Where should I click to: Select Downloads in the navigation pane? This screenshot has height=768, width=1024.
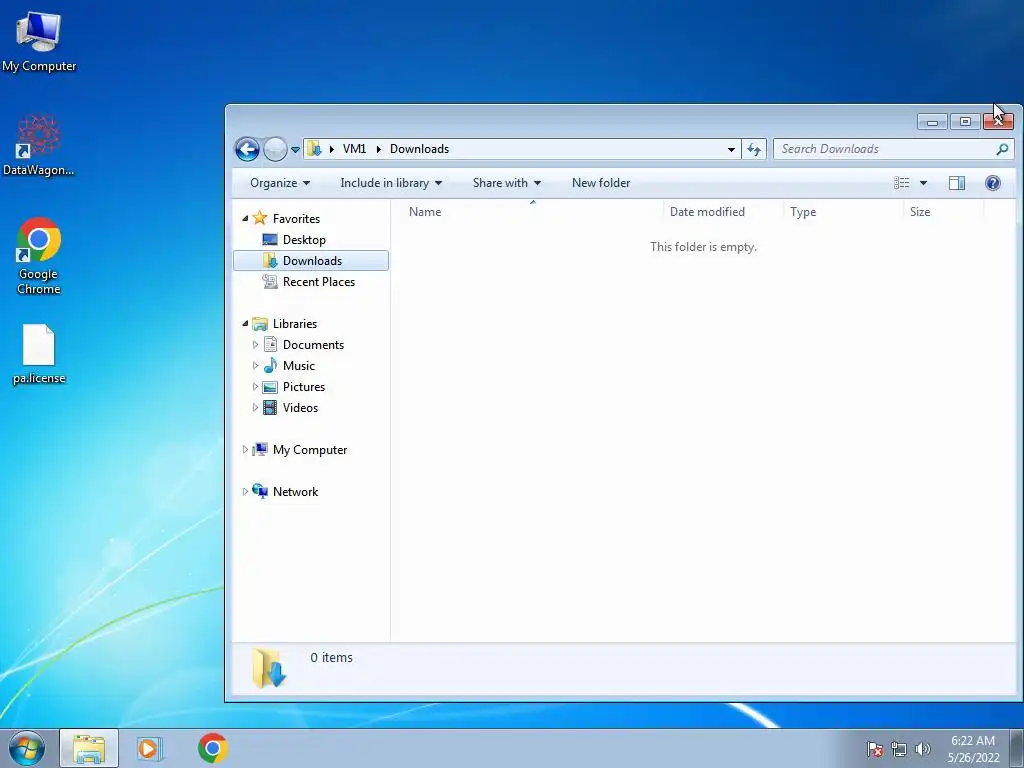(311, 261)
